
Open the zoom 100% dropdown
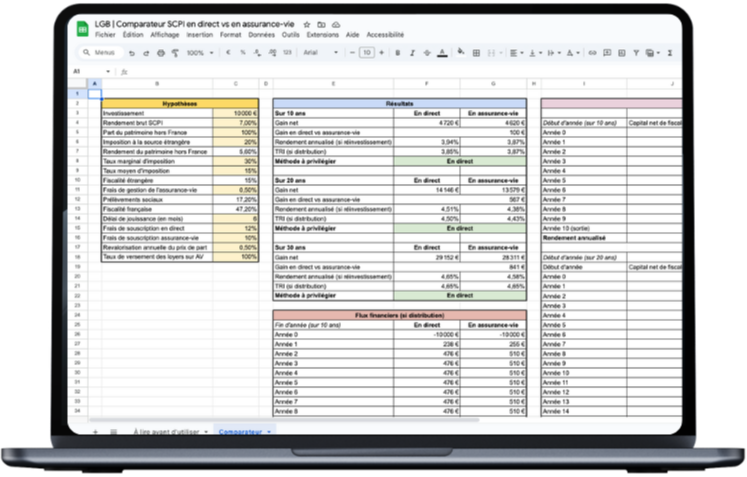pyautogui.click(x=200, y=53)
